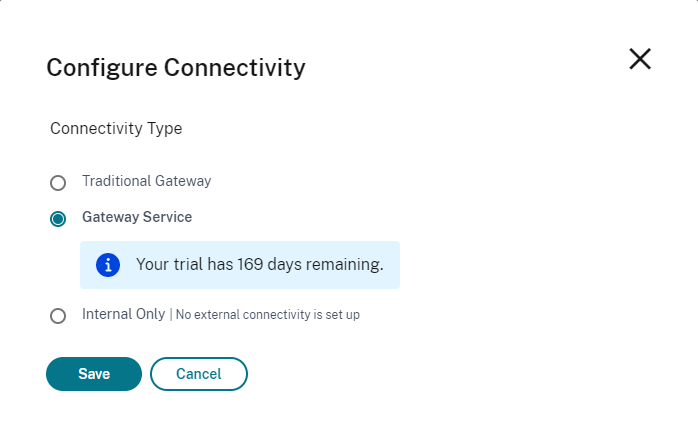The image size is (698, 435).
Task: Click the Configure Connectivity dialog title
Action: 176,68
